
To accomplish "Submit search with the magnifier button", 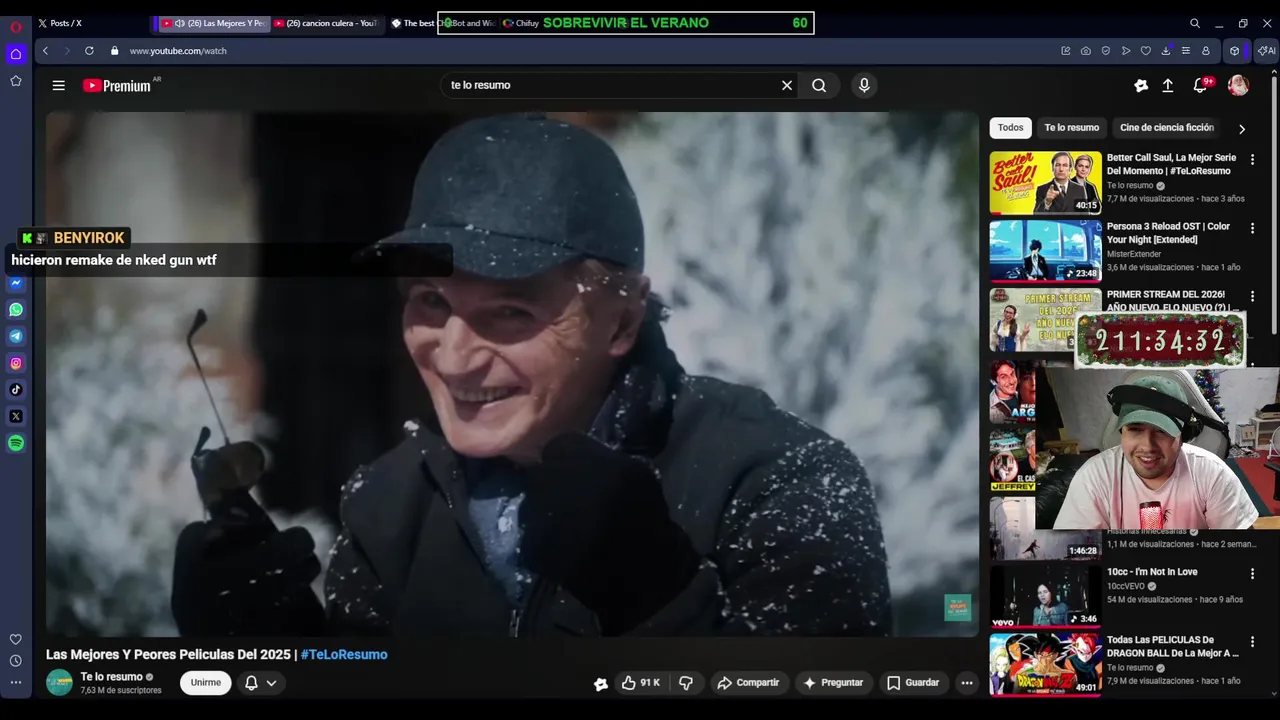I will point(819,86).
